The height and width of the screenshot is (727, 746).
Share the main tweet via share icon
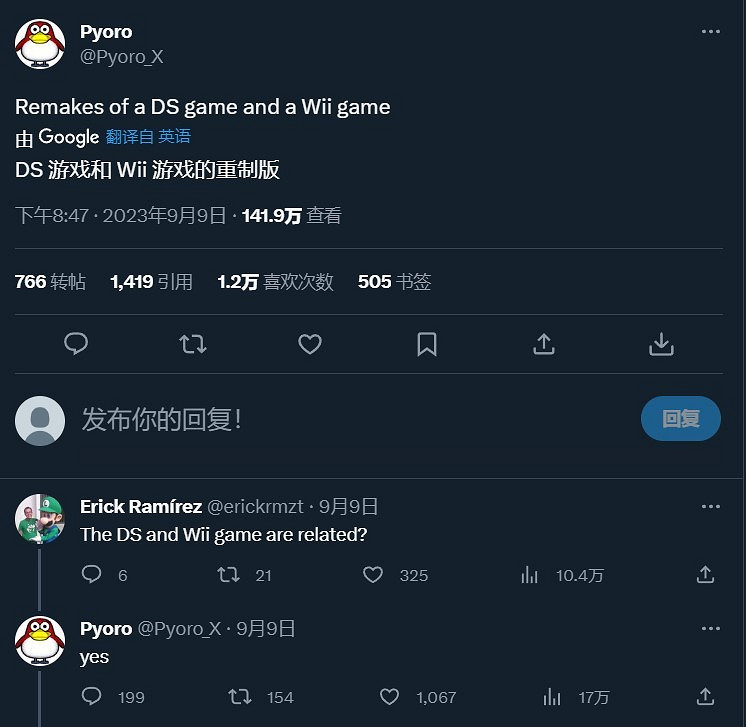[x=544, y=344]
